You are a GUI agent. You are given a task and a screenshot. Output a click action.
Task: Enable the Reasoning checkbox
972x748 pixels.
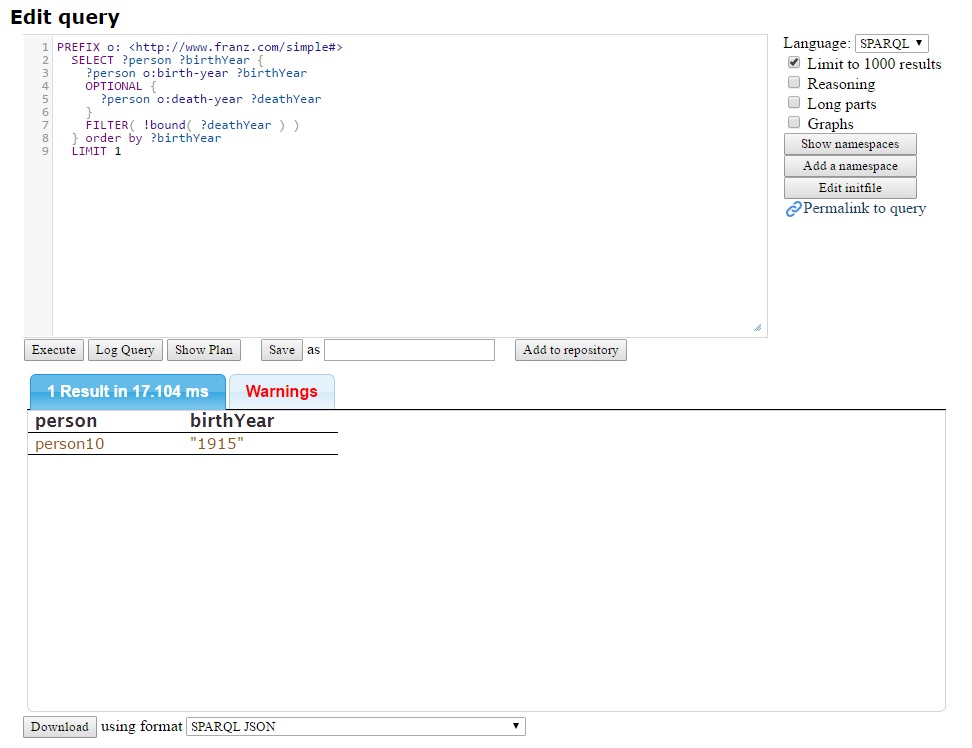point(794,83)
